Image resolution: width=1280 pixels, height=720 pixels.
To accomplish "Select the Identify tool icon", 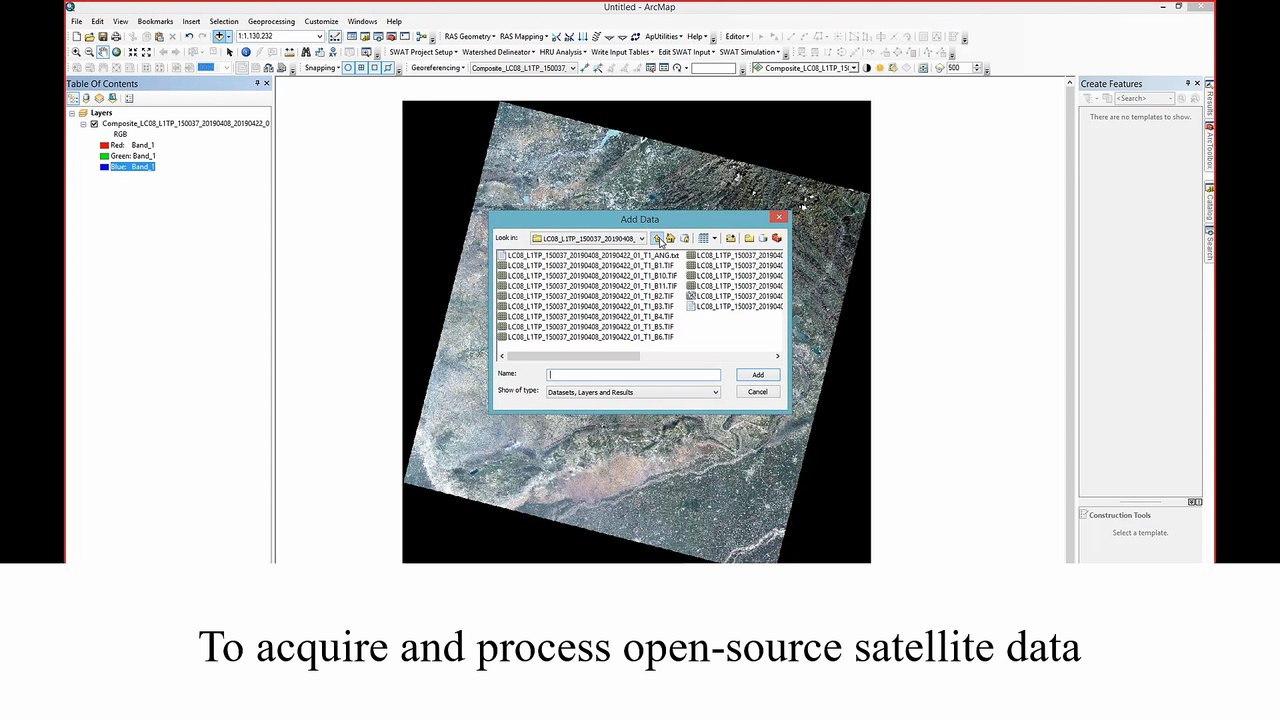I will 246,52.
